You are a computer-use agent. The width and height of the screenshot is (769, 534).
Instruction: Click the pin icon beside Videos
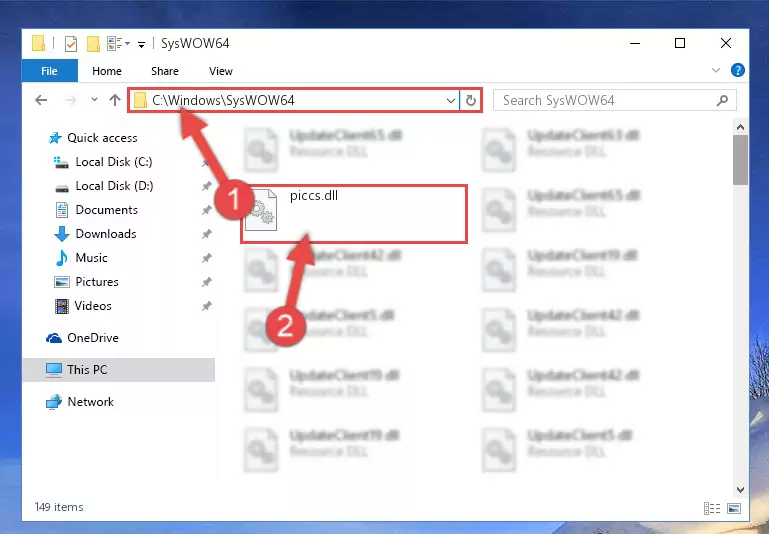tap(207, 306)
